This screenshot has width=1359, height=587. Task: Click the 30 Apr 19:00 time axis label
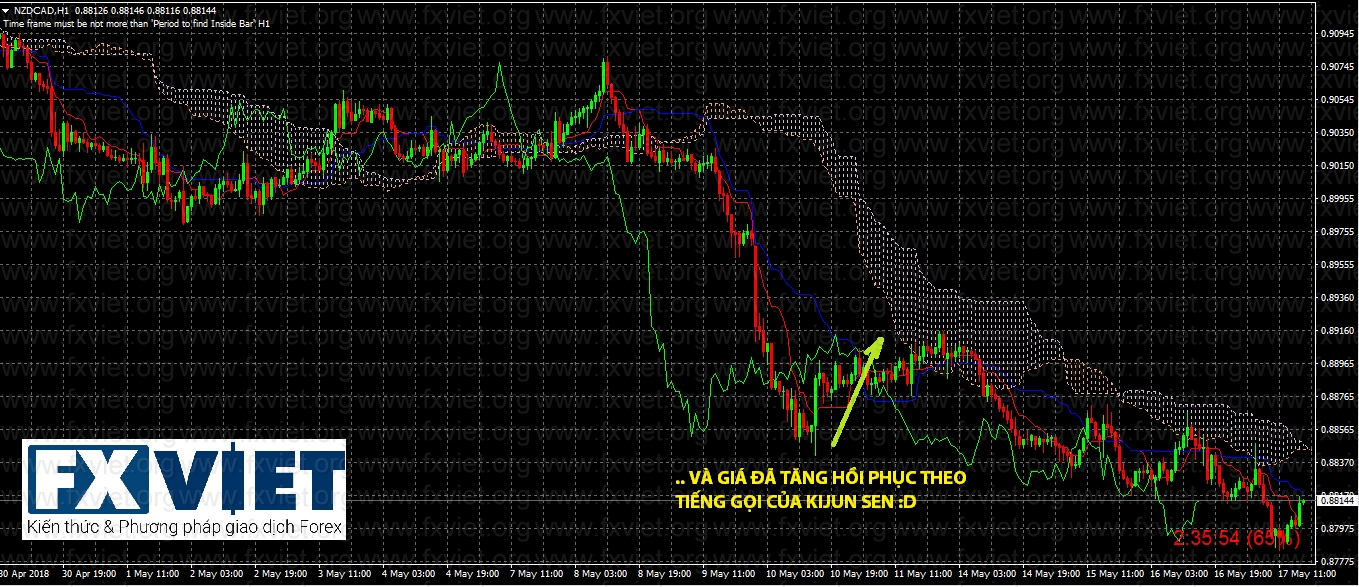point(87,576)
